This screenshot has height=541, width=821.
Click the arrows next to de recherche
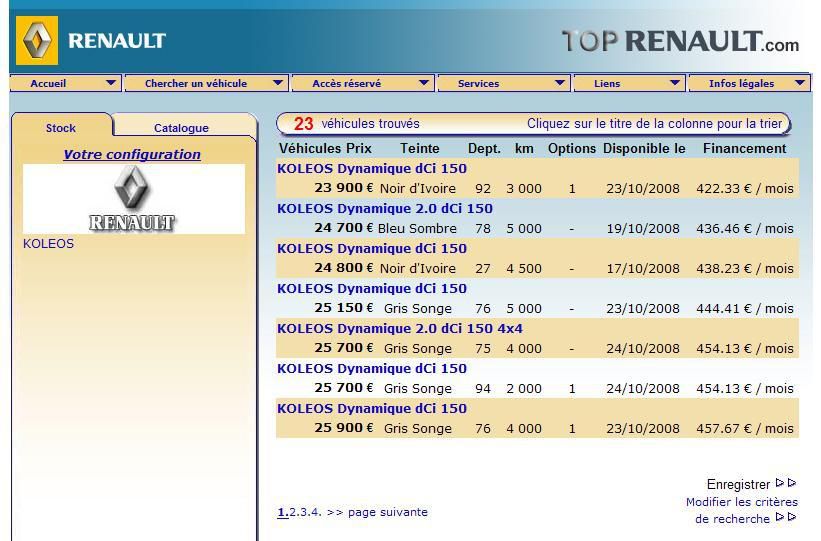[x=786, y=517]
